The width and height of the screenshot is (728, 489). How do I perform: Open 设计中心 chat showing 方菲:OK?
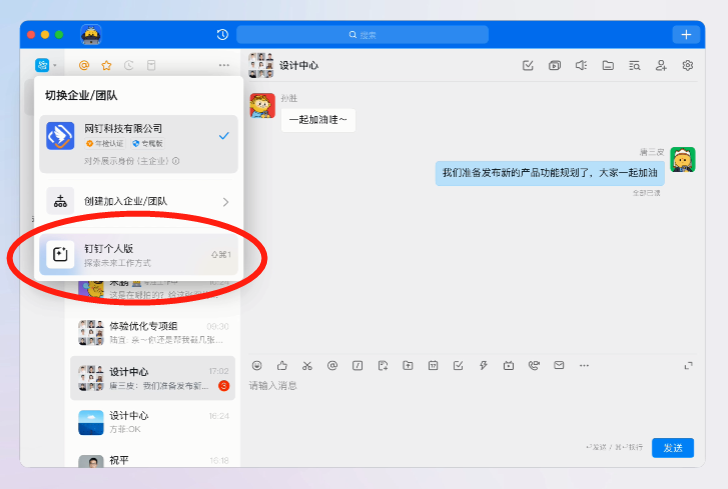tap(153, 422)
